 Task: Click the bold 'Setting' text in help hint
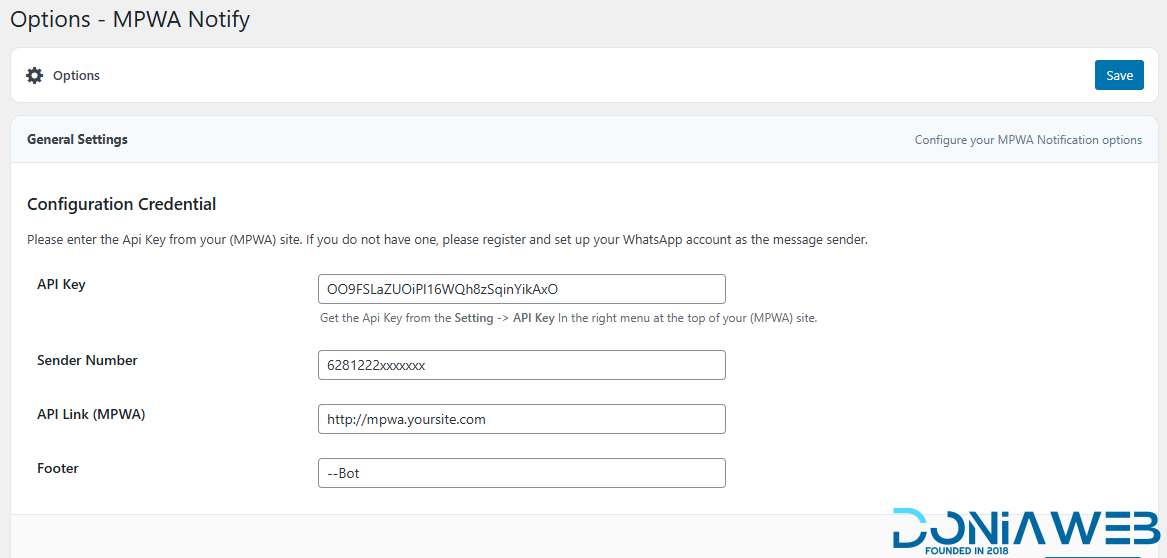473,318
